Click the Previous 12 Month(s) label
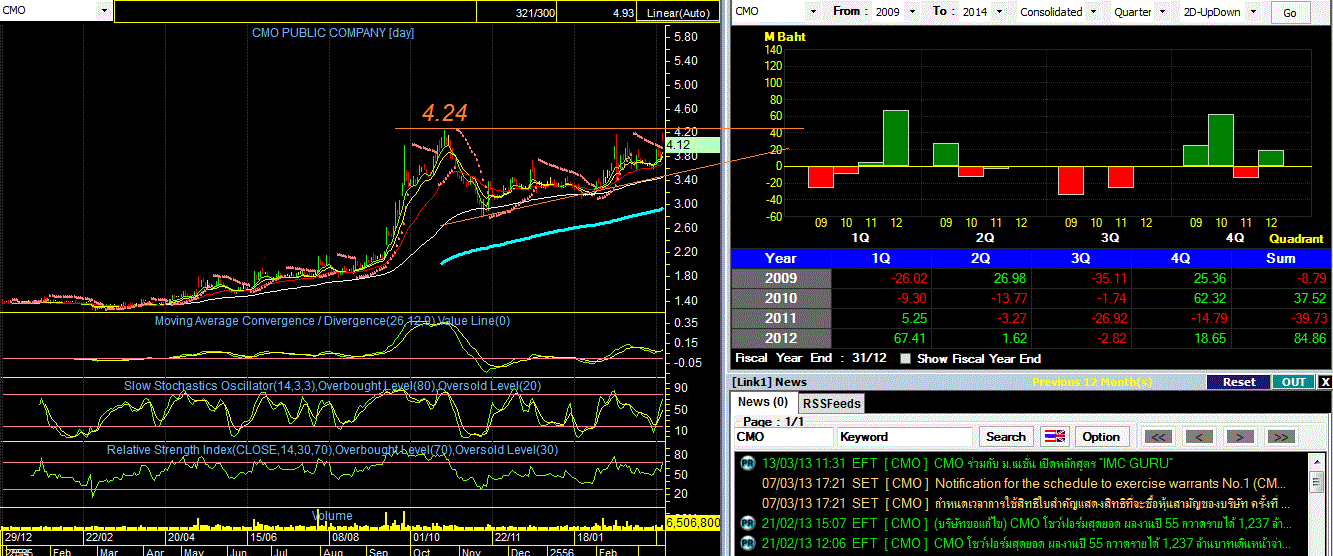The width and height of the screenshot is (1333, 556). coord(1092,382)
